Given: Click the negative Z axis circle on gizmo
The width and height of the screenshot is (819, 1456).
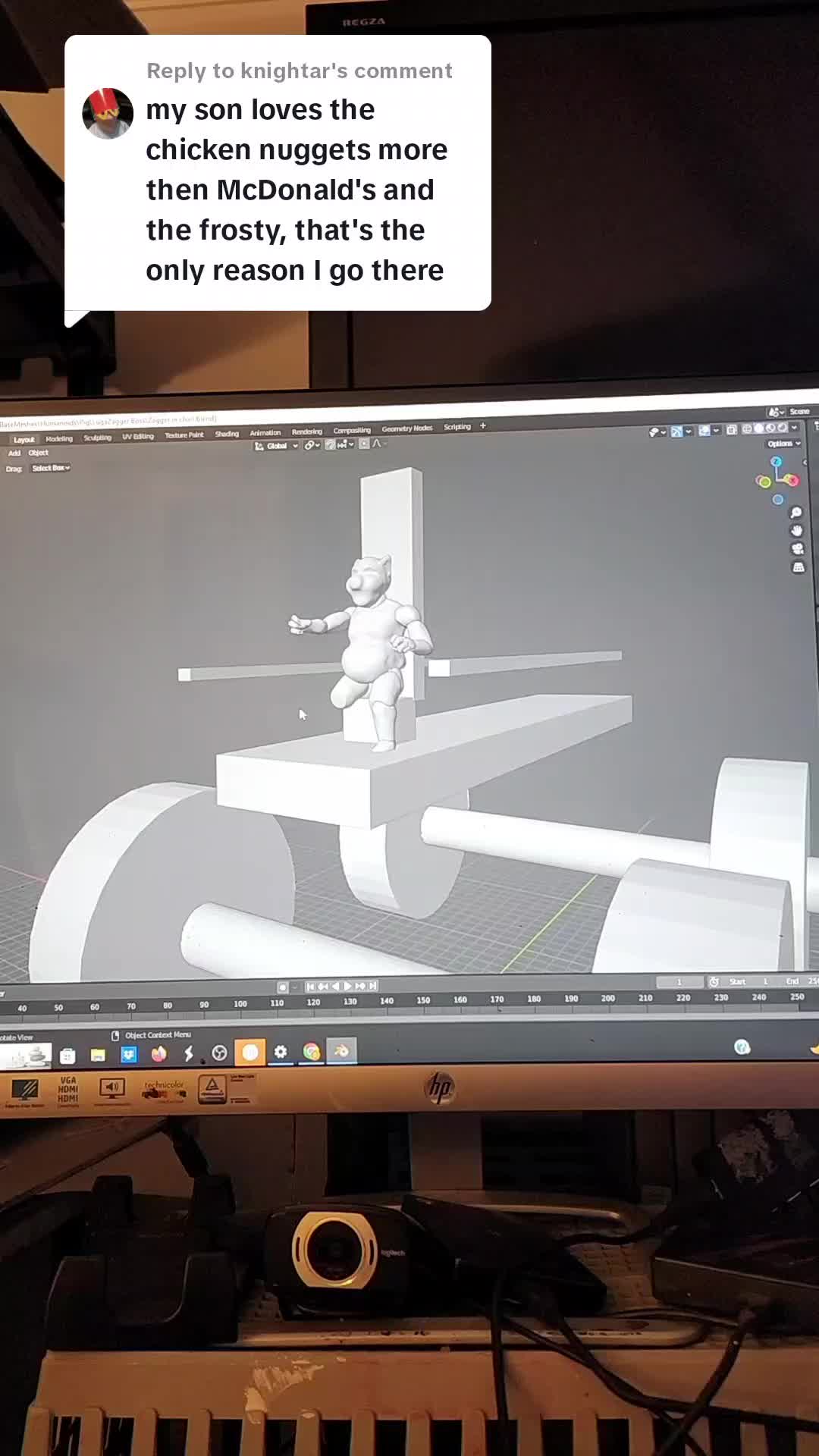Looking at the screenshot, I should pos(777,500).
